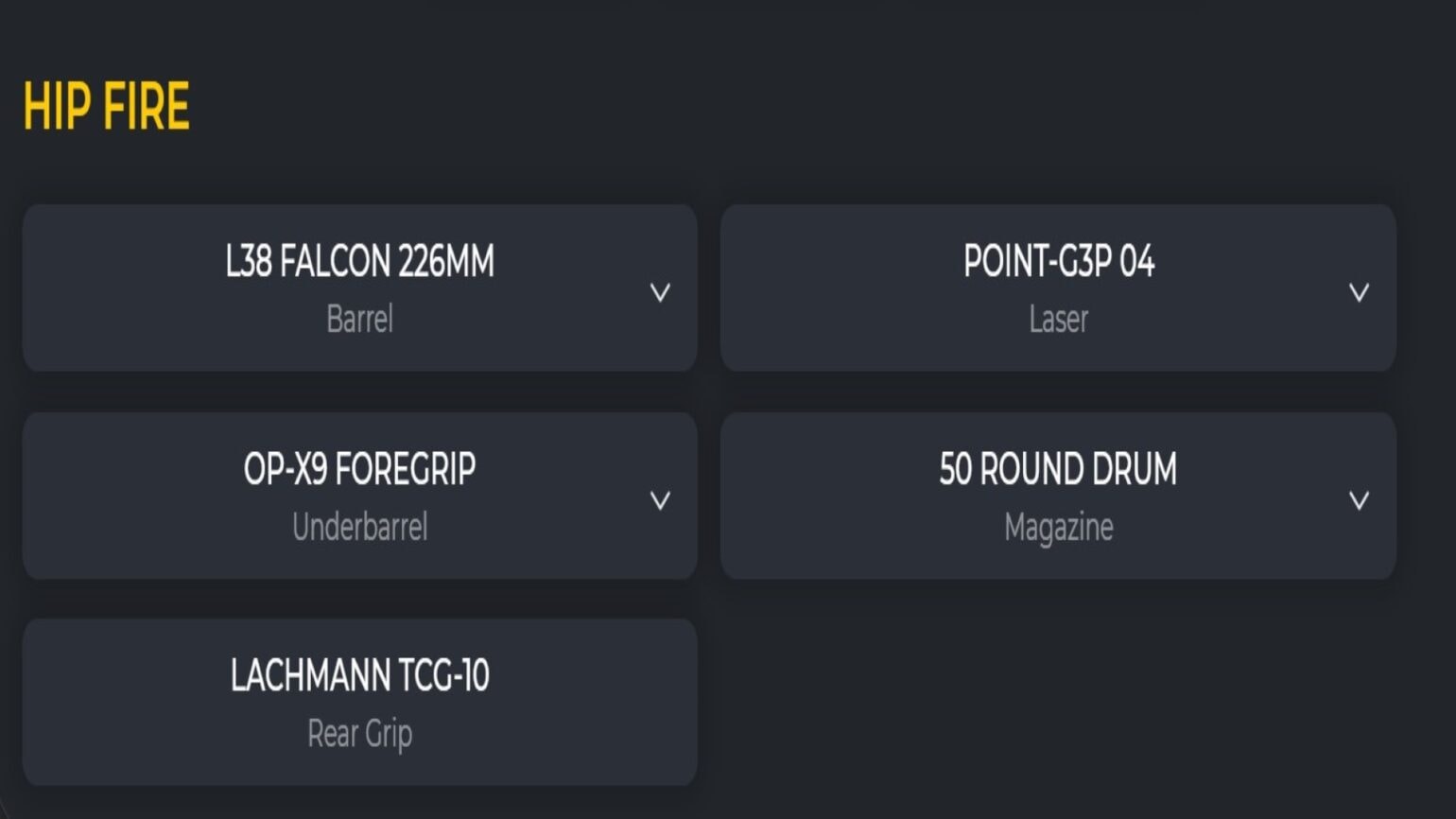
Task: Open the OP-X9 Foregrip dropdown arrow
Action: coord(660,500)
